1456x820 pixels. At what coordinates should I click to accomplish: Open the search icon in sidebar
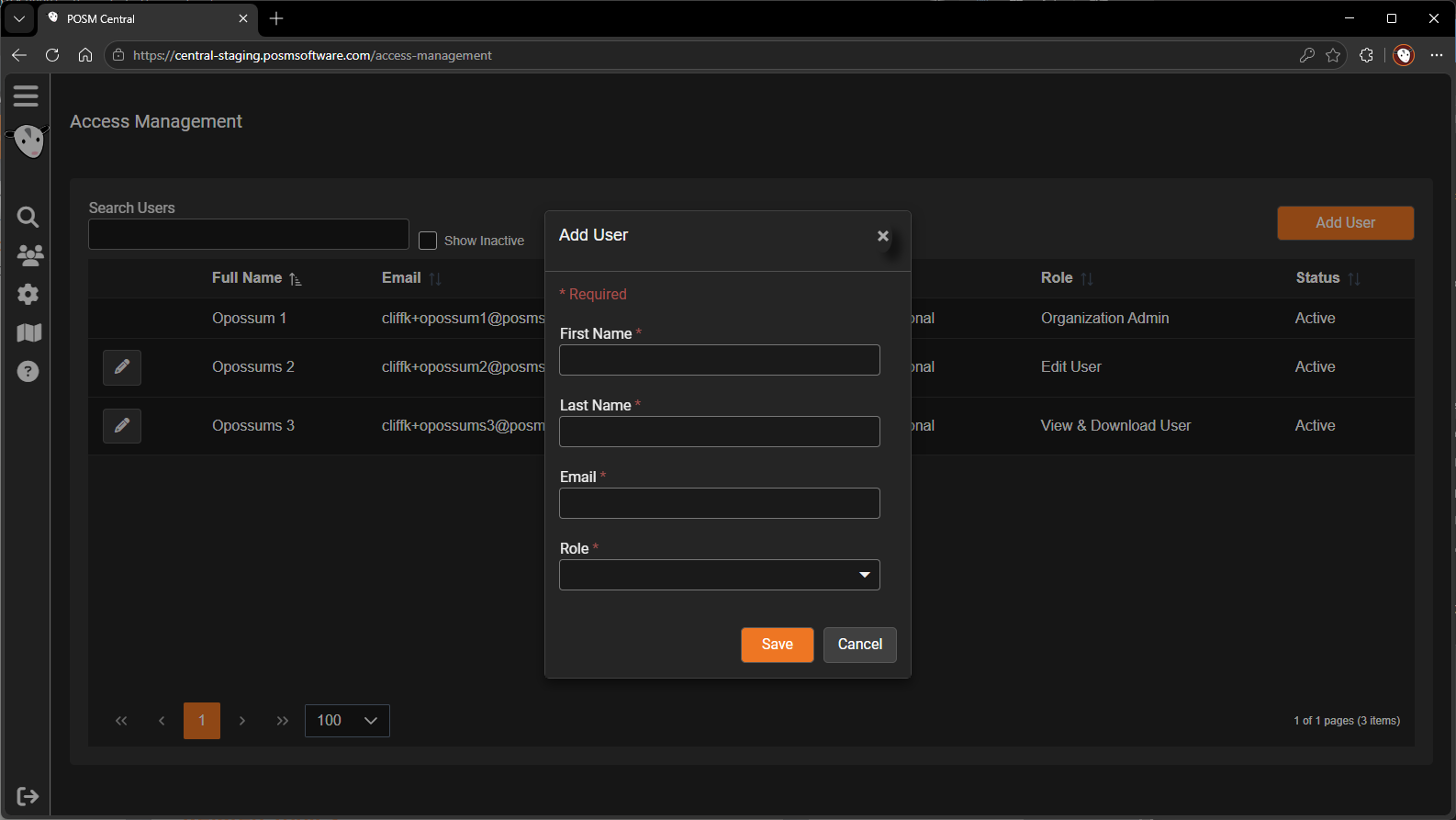tap(28, 217)
